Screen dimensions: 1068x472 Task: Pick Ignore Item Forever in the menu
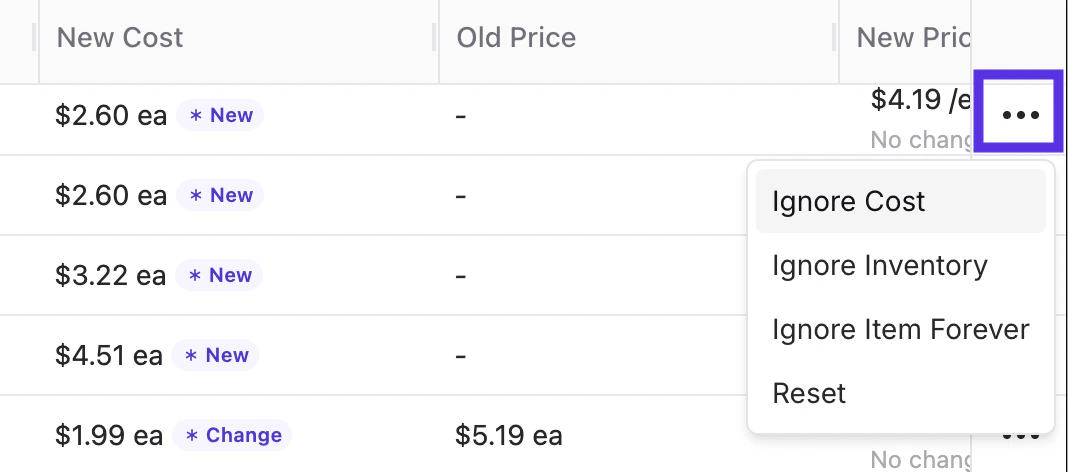[x=900, y=329]
